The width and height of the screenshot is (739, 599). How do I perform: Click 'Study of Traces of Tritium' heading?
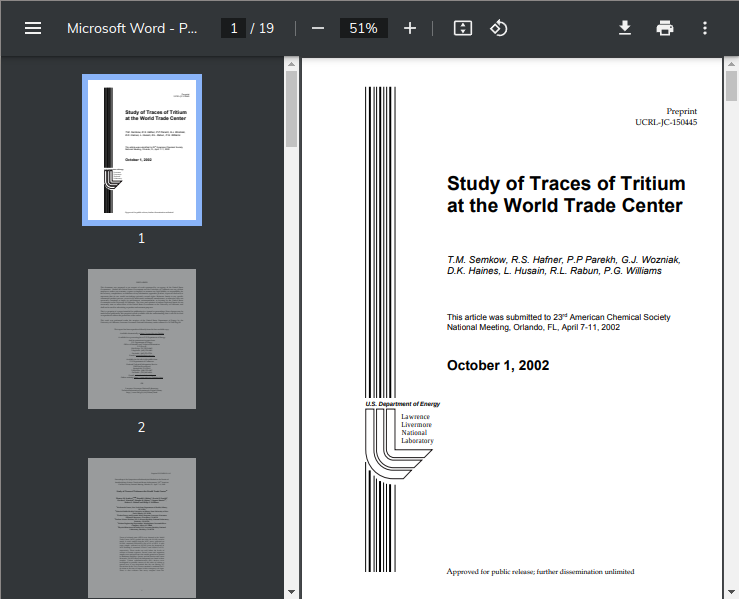point(566,183)
